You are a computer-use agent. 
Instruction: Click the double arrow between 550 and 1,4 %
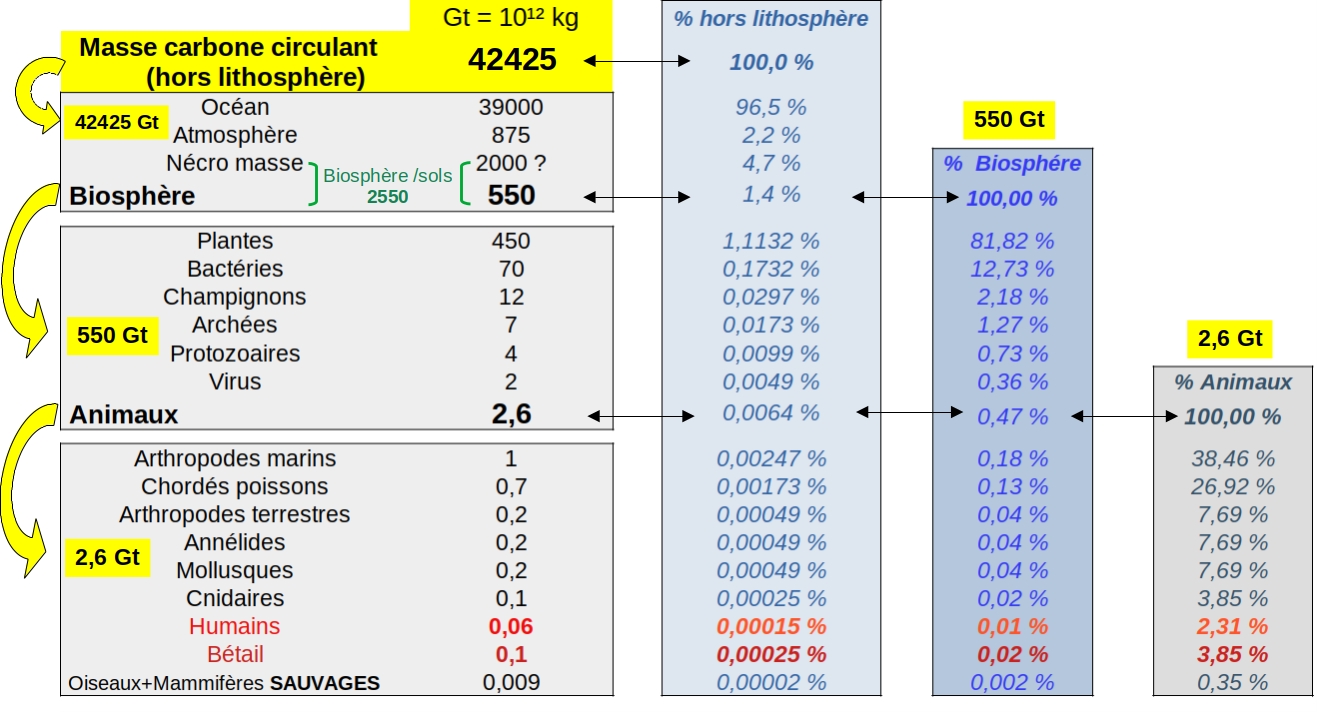click(x=638, y=196)
